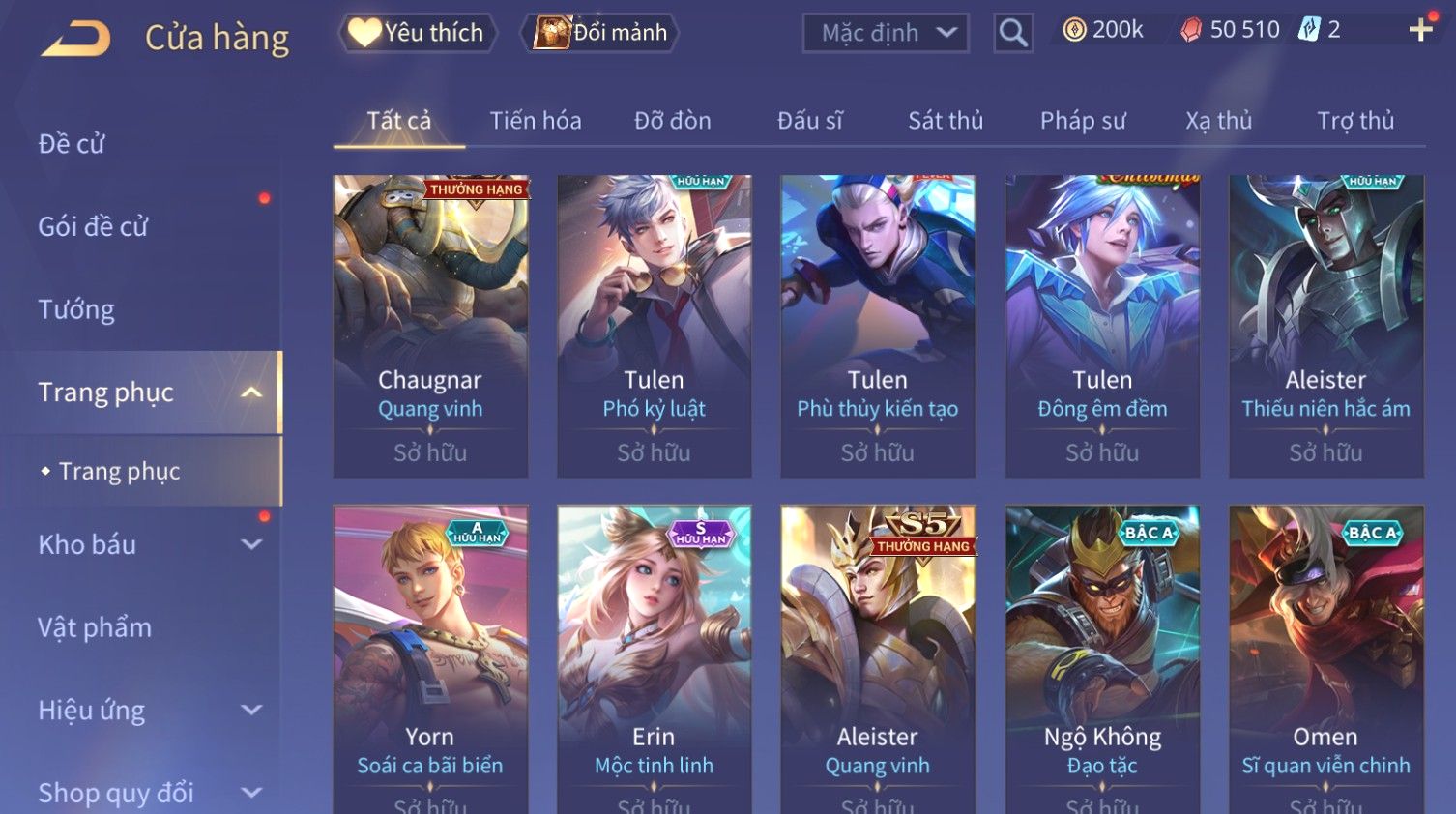Select Erin Mộc tinh linh skin card

[x=654, y=659]
